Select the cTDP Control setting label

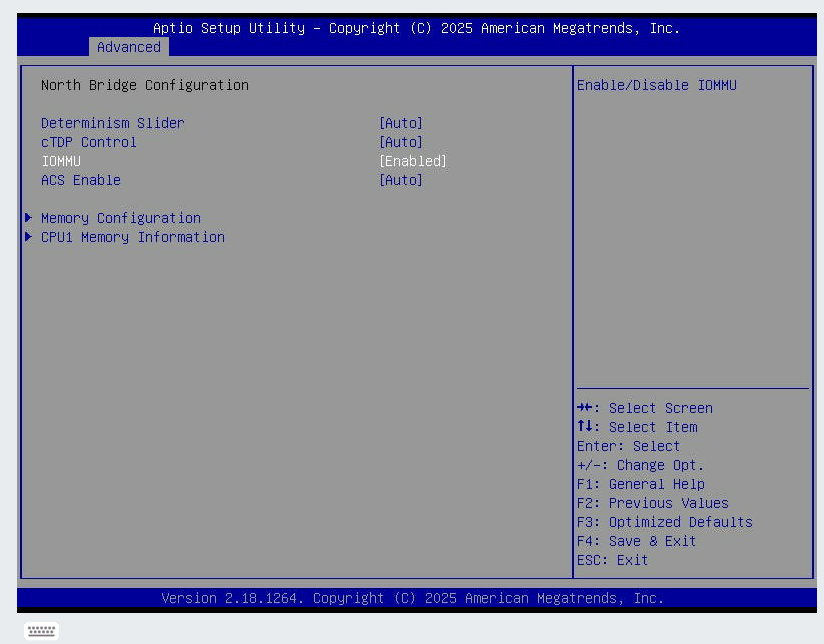[89, 142]
